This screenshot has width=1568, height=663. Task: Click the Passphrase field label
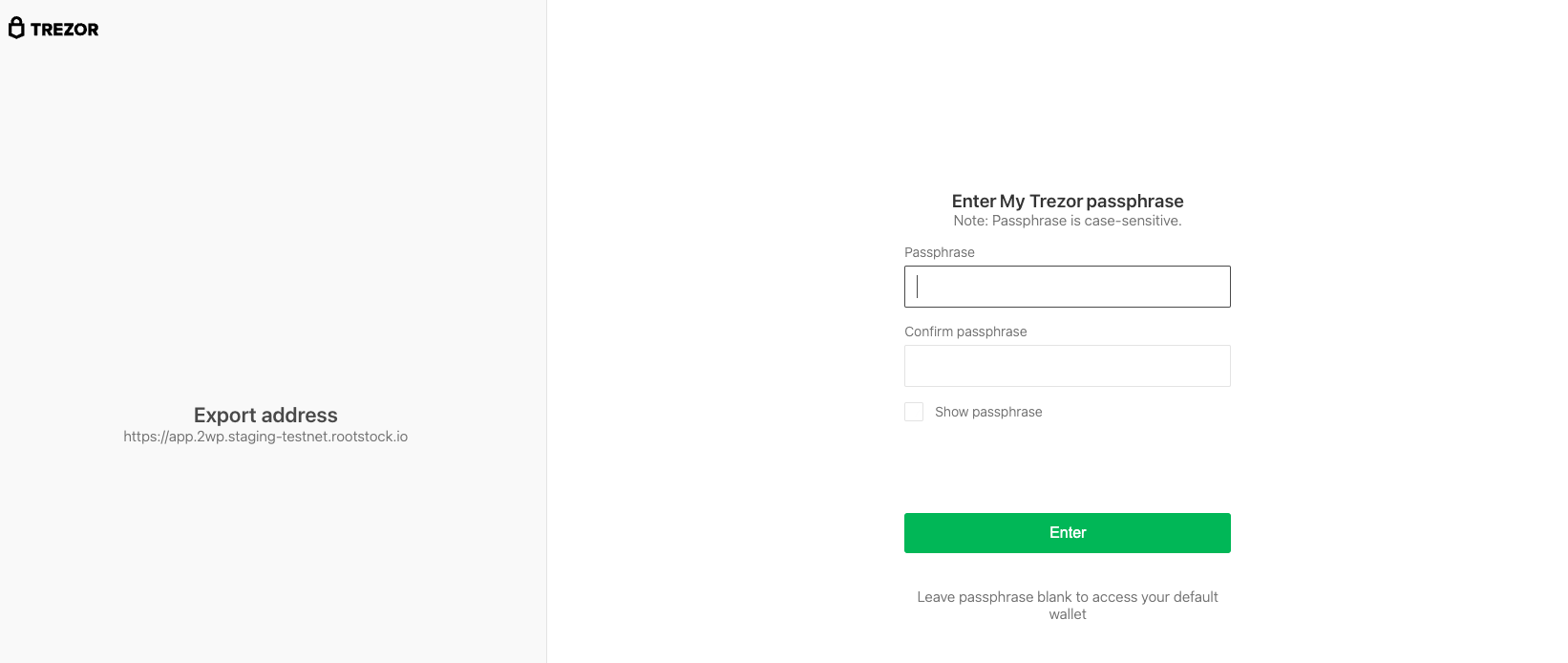pyautogui.click(x=940, y=251)
